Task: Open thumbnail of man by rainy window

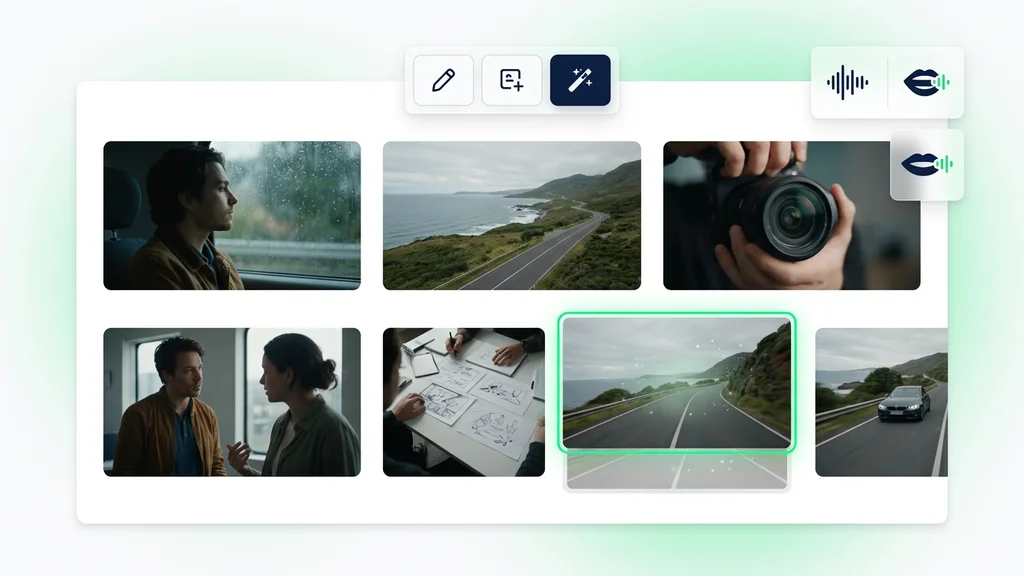Action: [x=232, y=216]
